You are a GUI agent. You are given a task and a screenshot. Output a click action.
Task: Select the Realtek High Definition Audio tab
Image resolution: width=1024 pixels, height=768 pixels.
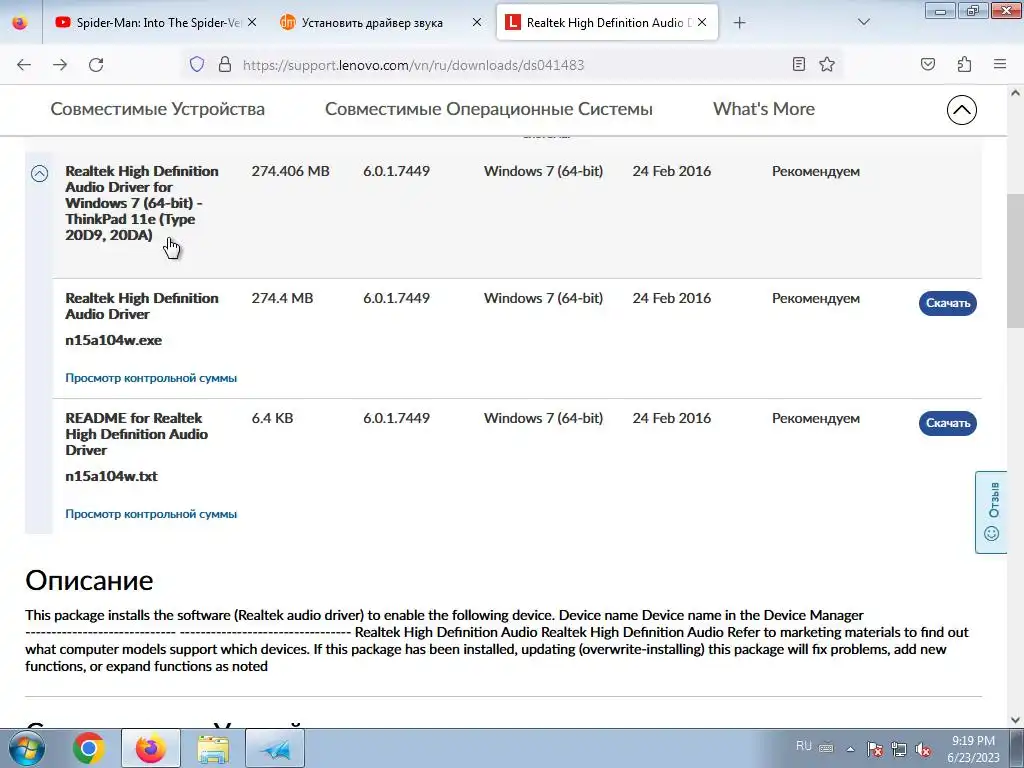607,23
